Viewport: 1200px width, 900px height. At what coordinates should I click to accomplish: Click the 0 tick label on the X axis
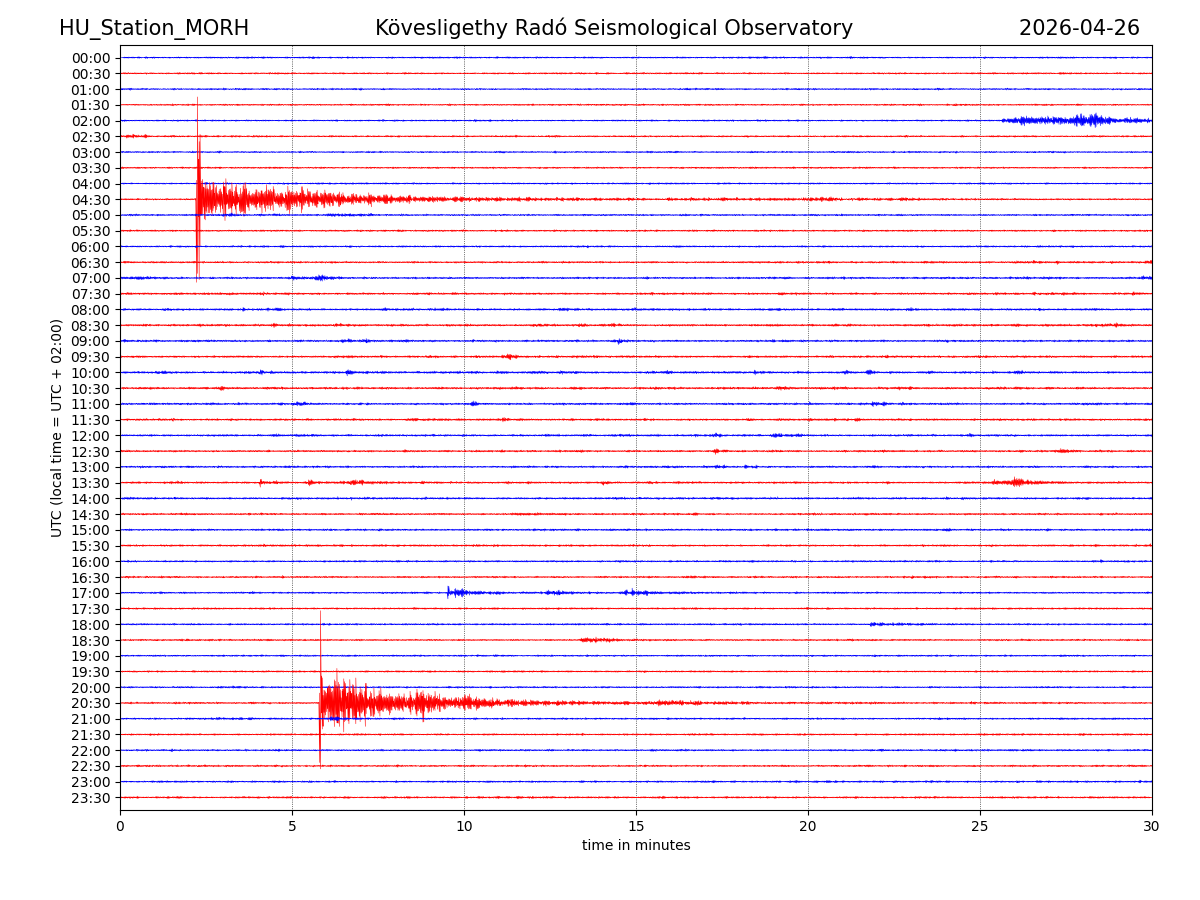[x=120, y=826]
